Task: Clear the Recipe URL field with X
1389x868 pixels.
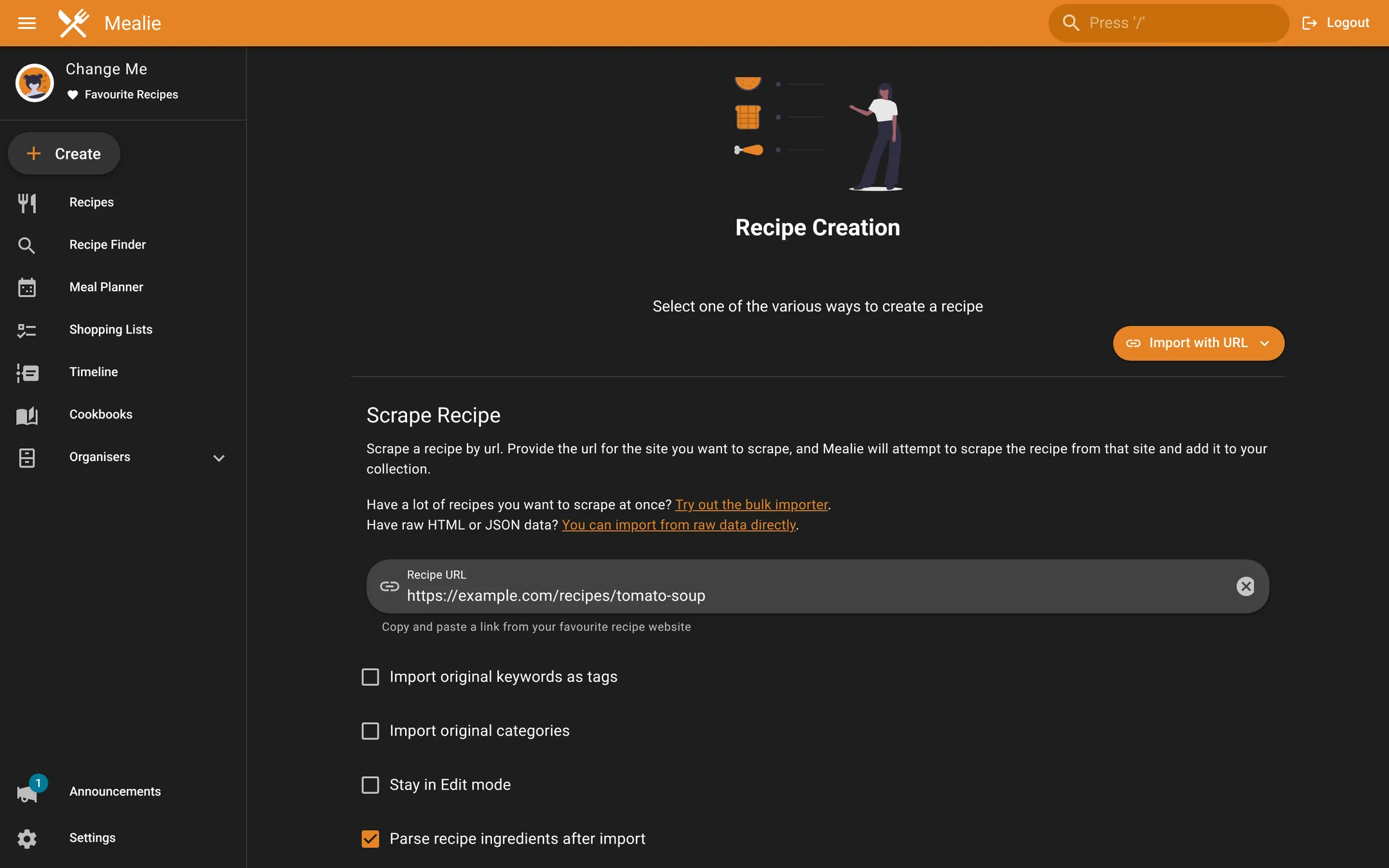Action: 1246,586
